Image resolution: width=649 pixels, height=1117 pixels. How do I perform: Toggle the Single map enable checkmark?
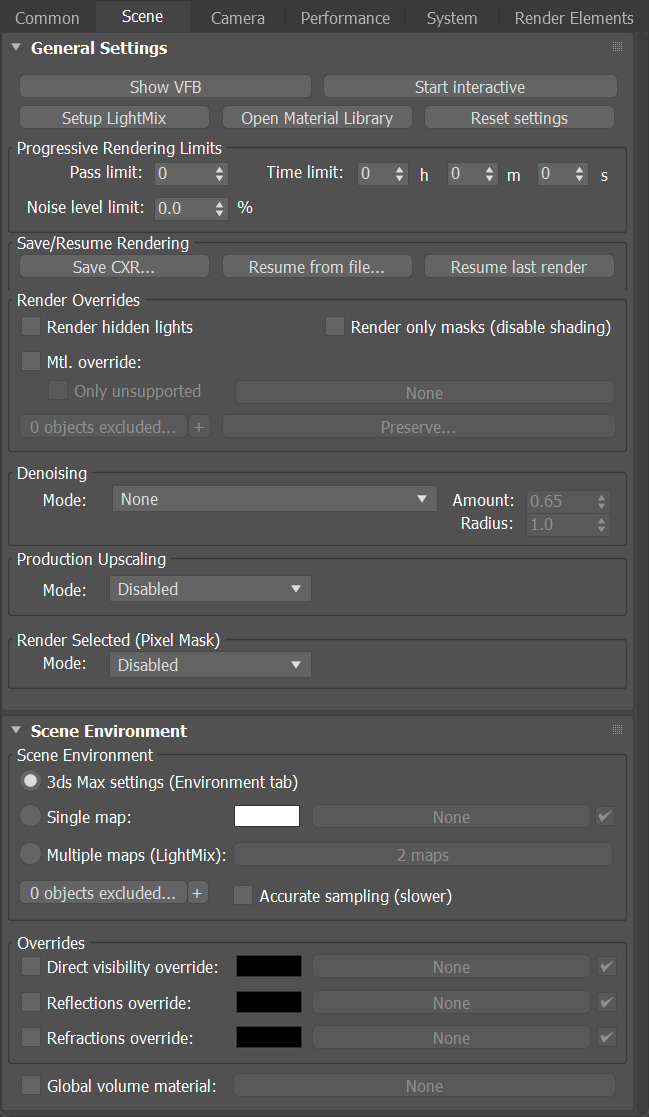(x=606, y=816)
